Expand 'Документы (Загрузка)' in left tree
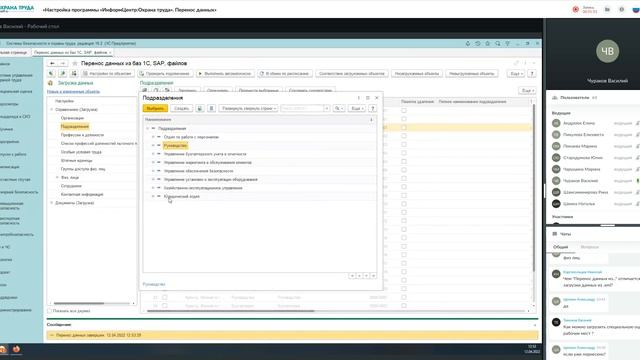 [x=51, y=203]
